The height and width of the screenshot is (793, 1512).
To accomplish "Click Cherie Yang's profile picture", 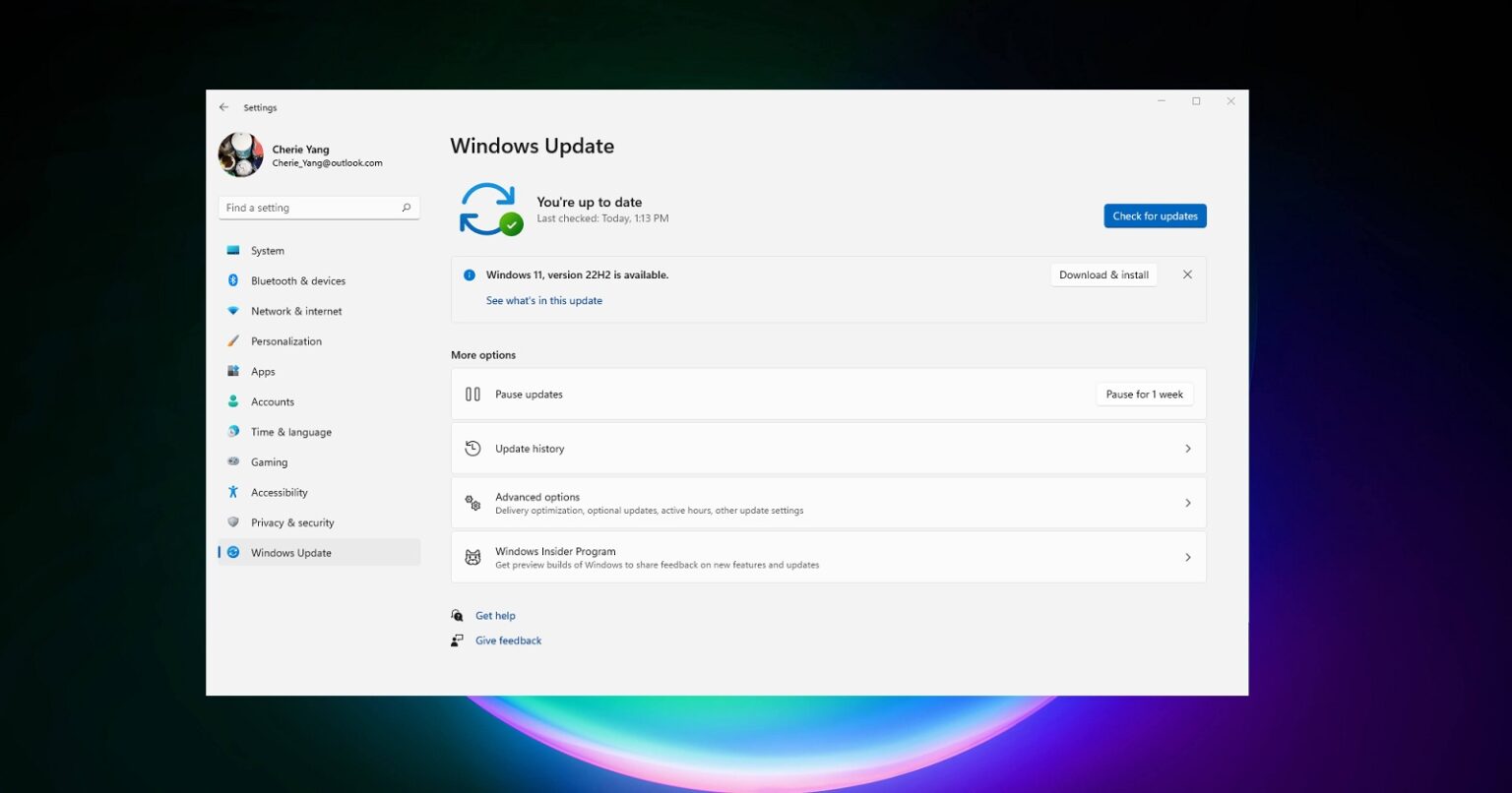I will tap(239, 154).
